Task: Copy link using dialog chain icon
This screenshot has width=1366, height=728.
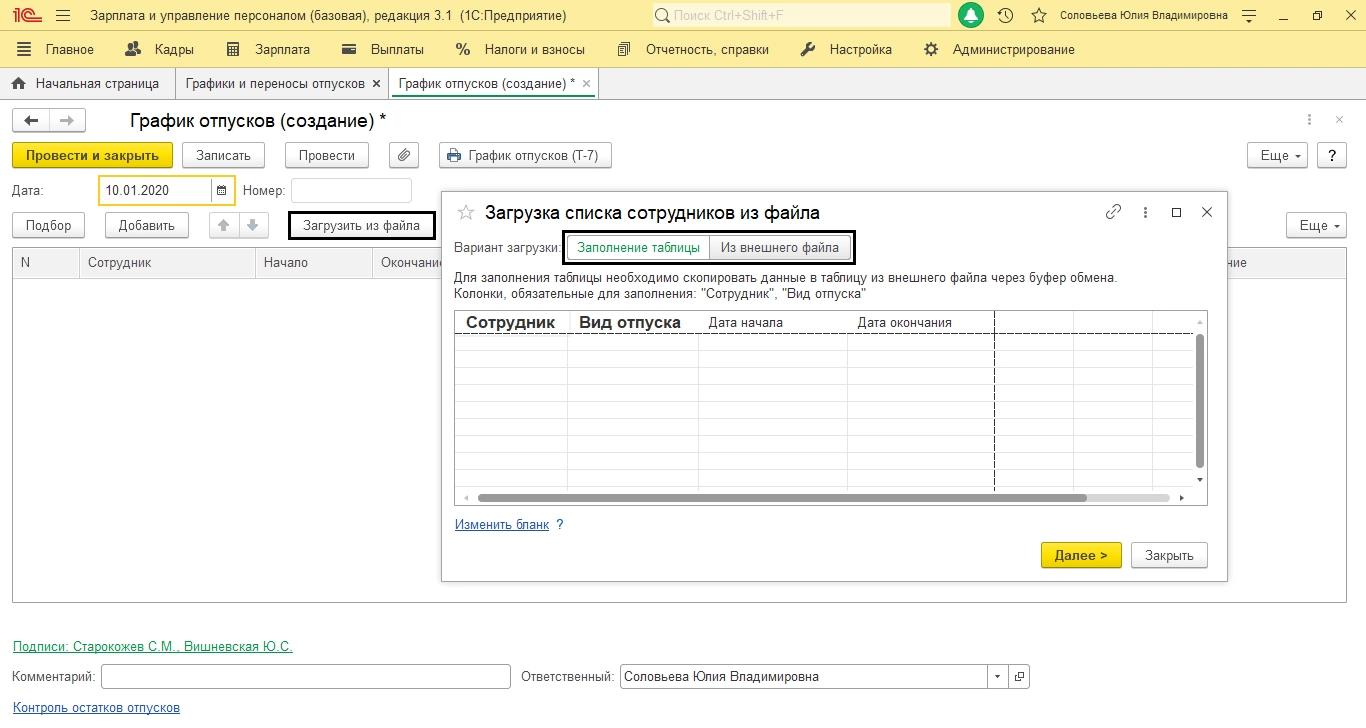Action: coord(1113,212)
